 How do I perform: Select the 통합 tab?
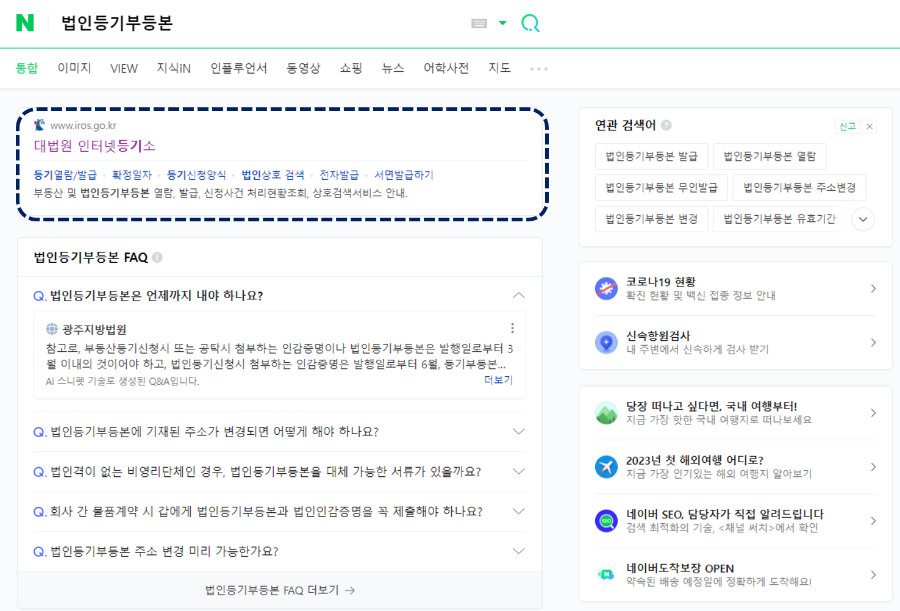(x=26, y=68)
